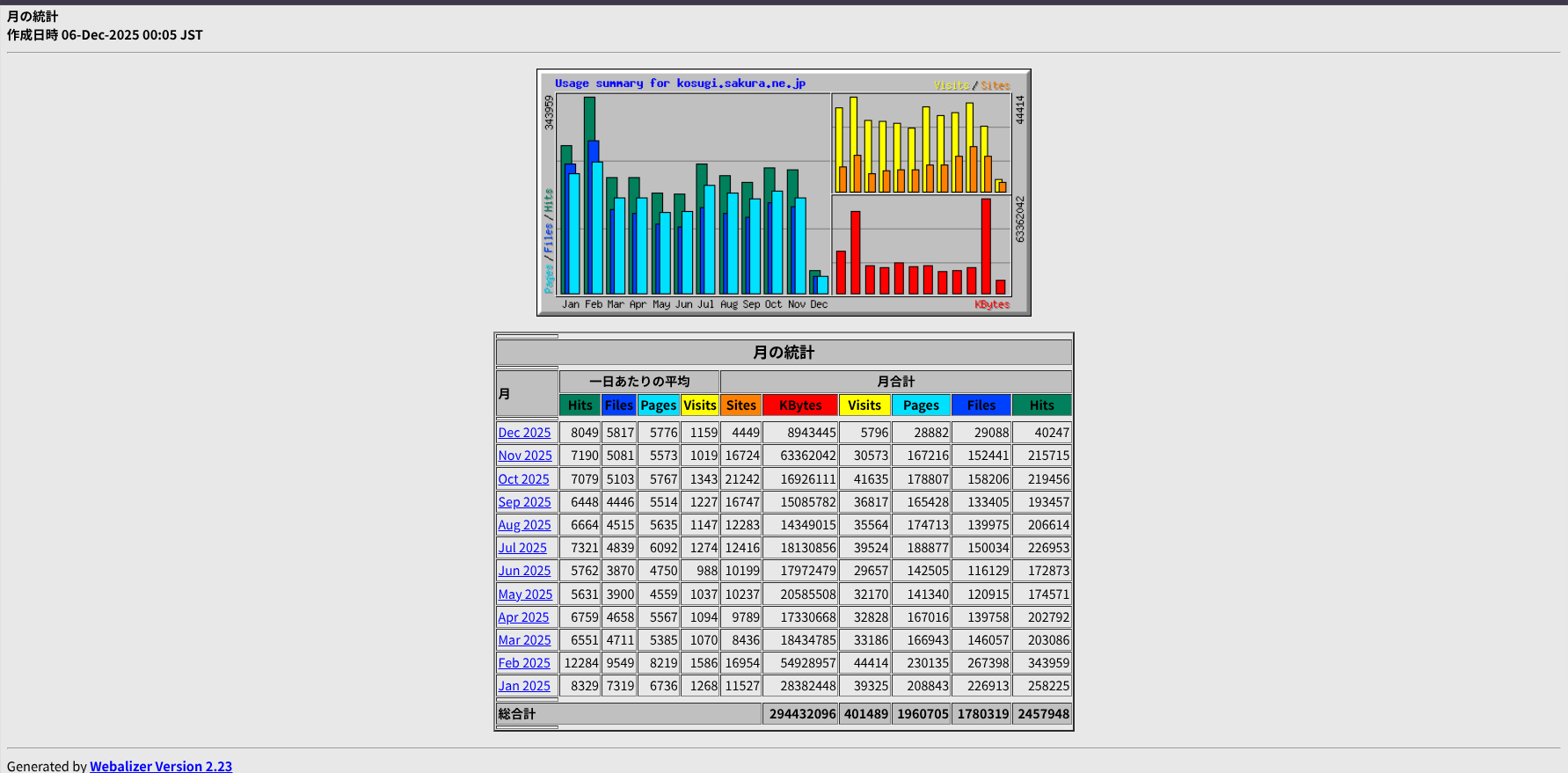
Task: Open the Nov 2025 statistics link
Action: [x=525, y=456]
